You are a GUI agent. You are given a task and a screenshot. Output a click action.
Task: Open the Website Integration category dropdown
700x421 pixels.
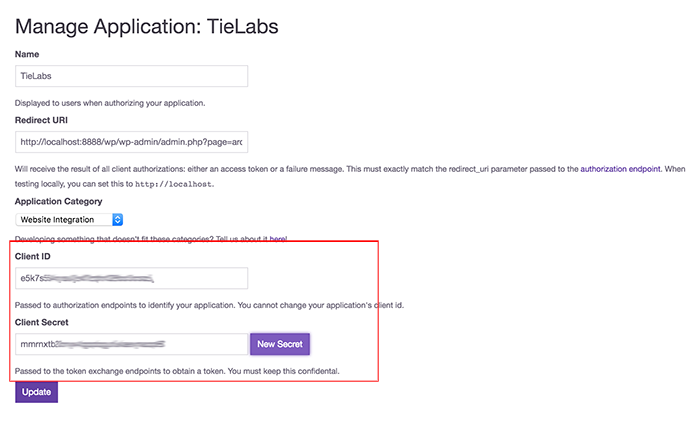click(x=69, y=220)
